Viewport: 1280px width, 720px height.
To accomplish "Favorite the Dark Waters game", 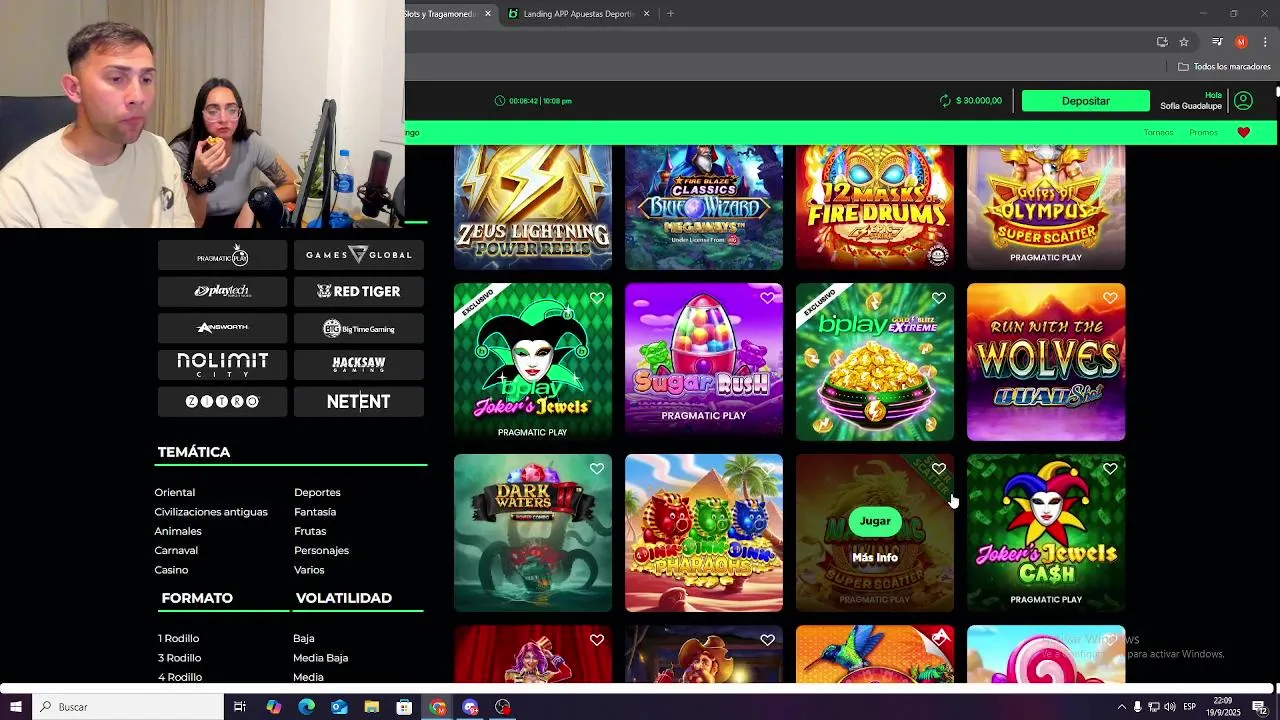I will coord(597,469).
